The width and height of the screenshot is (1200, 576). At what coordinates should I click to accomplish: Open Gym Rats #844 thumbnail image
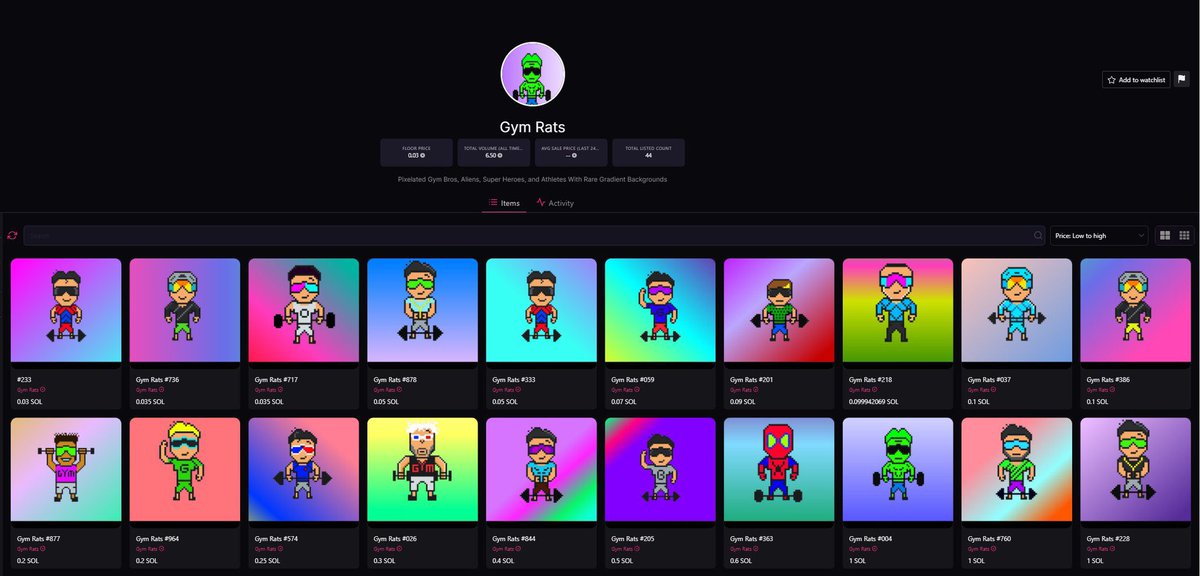(542, 470)
